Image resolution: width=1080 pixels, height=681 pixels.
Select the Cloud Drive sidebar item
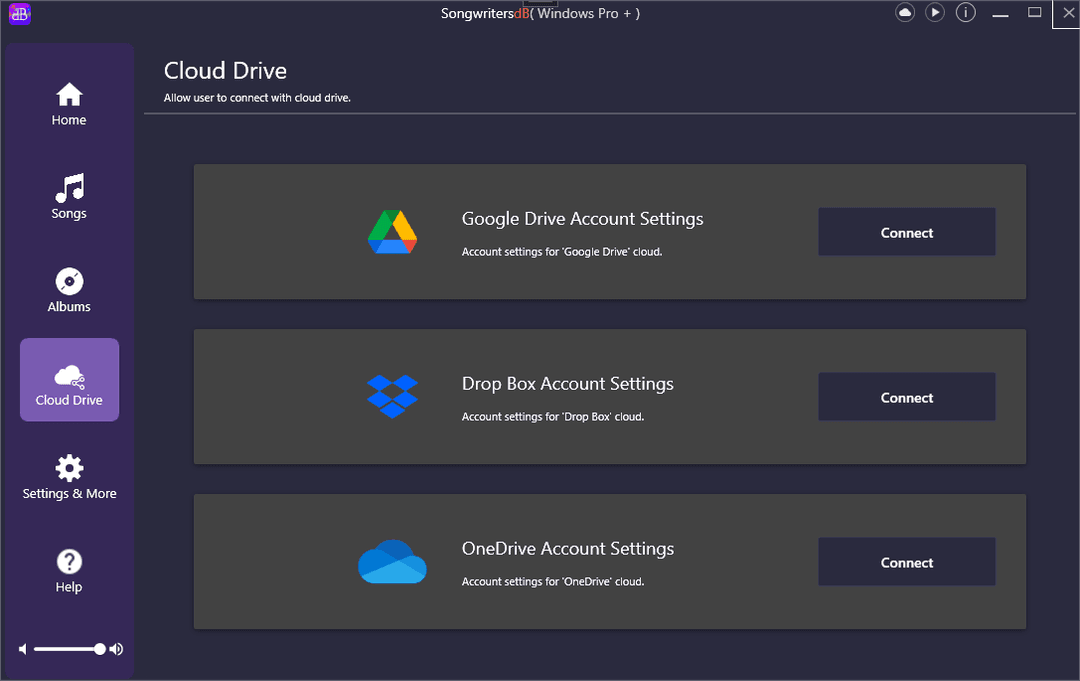69,379
